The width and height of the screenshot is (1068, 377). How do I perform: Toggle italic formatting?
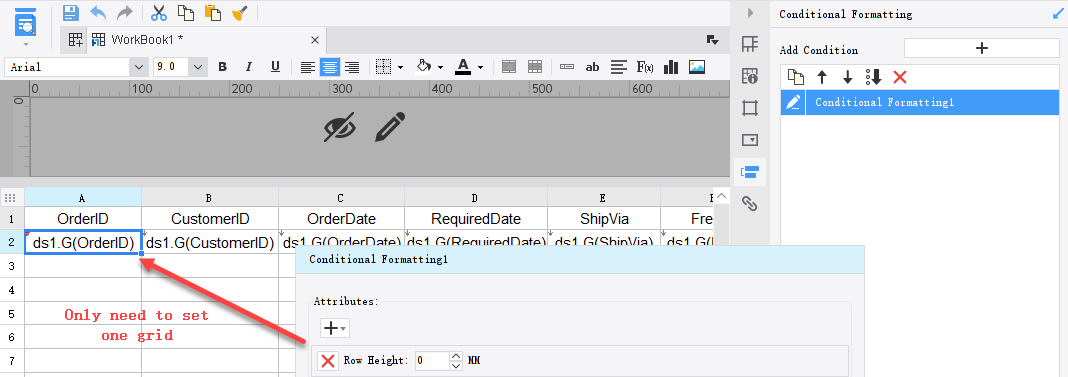[249, 67]
